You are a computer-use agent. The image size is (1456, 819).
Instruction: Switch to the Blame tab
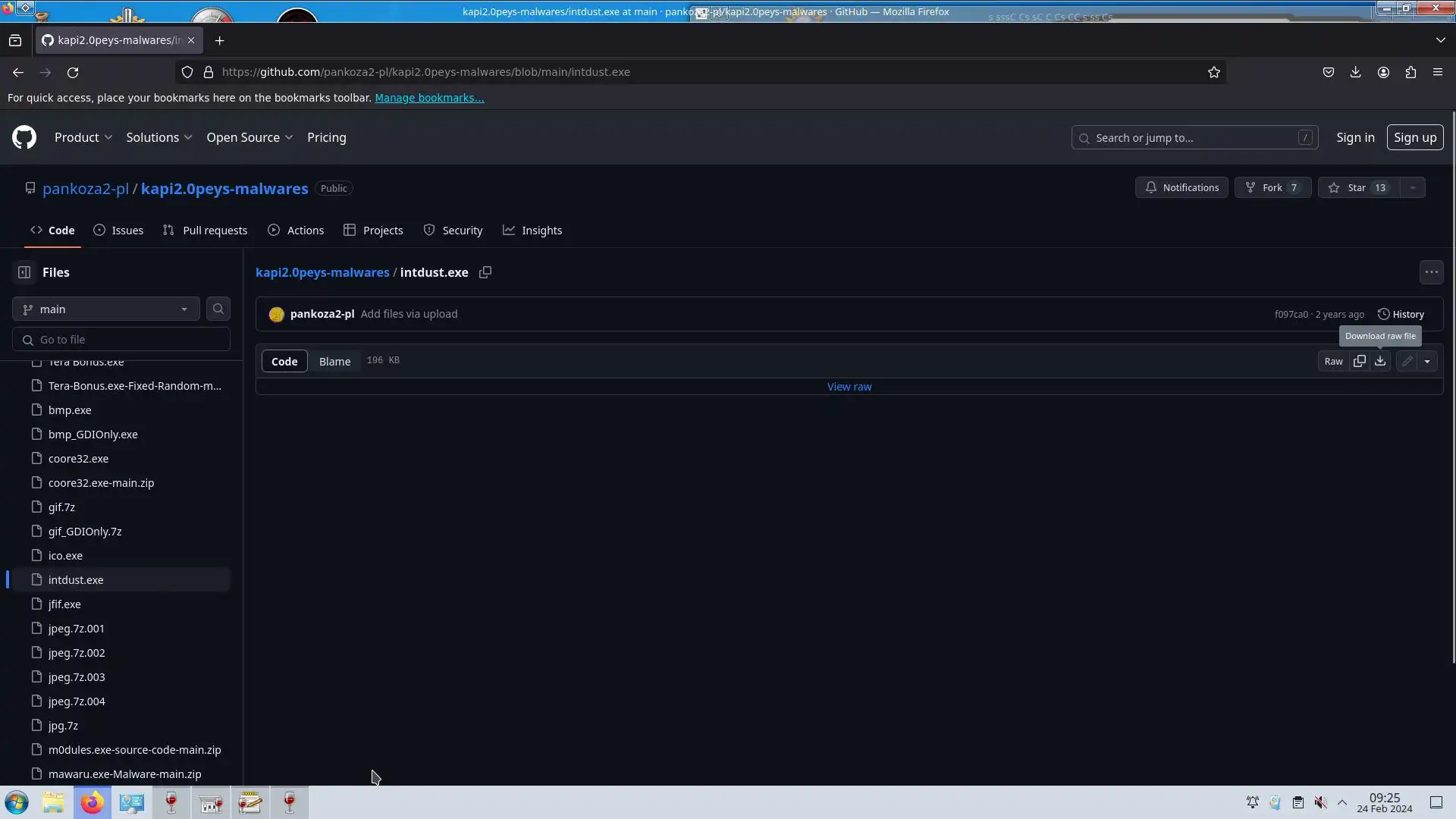coord(334,362)
